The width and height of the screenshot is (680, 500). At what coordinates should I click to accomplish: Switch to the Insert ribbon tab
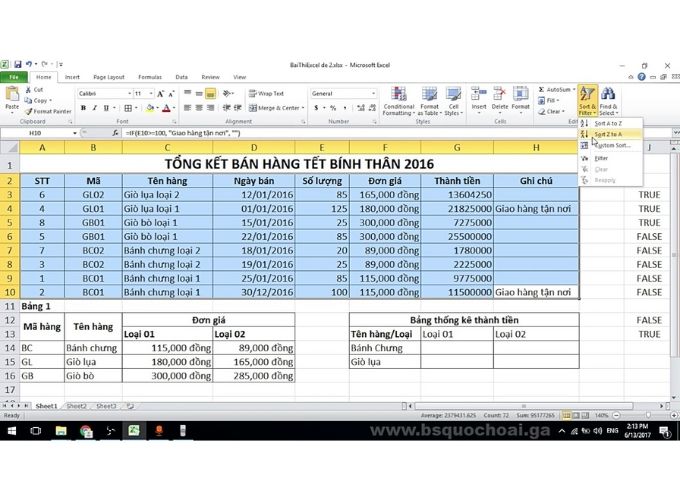click(x=72, y=77)
